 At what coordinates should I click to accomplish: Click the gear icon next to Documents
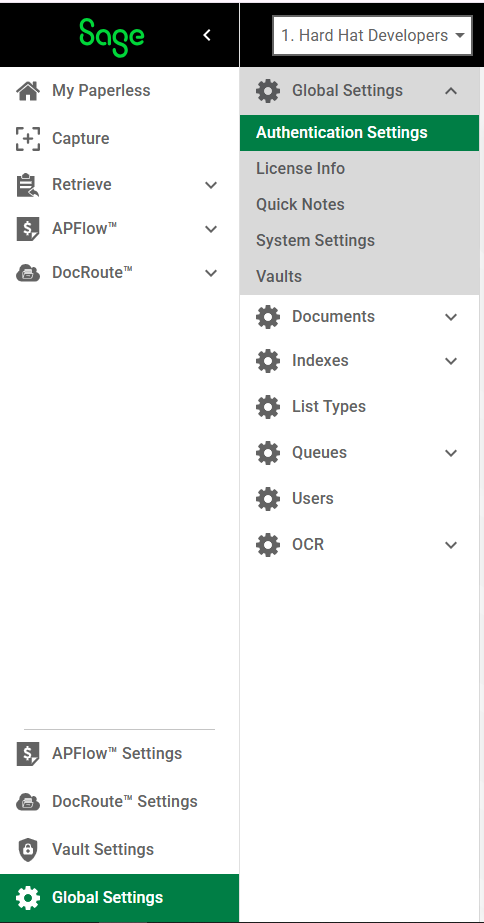point(268,317)
